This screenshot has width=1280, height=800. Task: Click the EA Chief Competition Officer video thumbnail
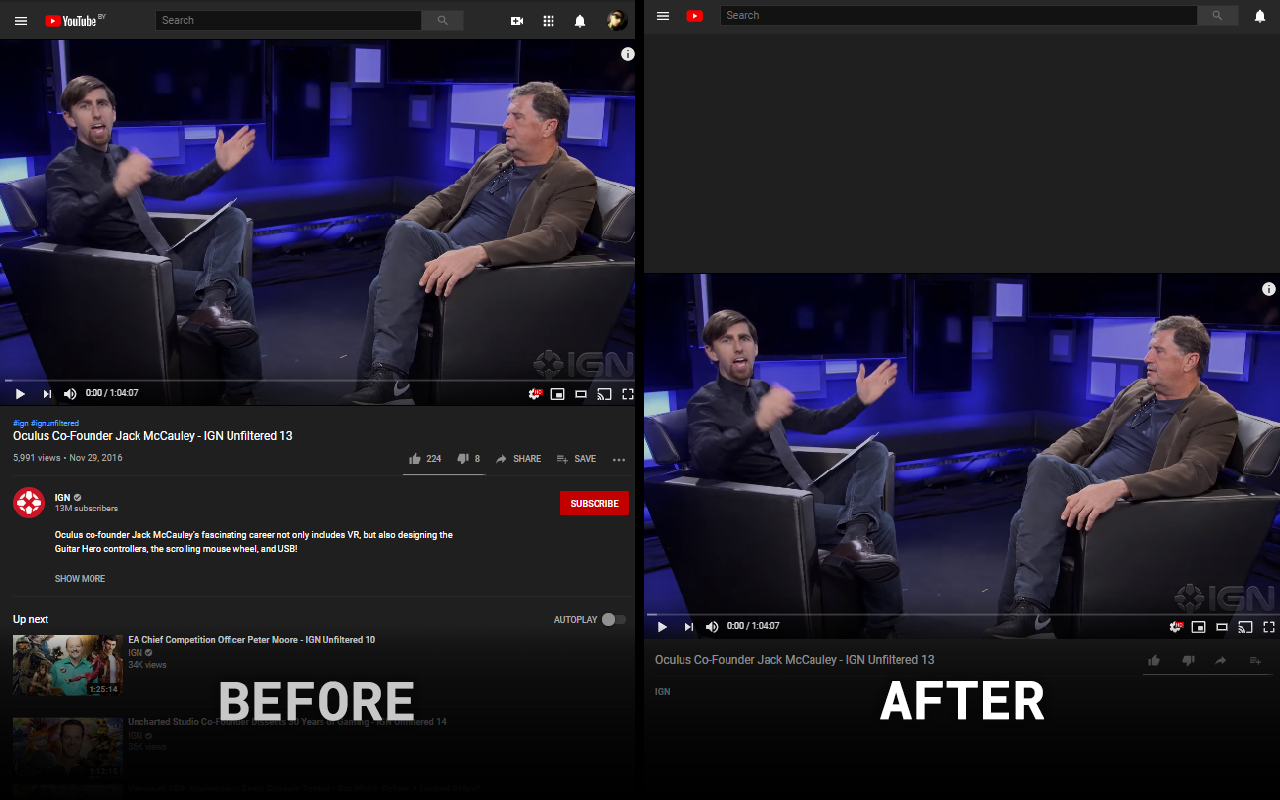click(x=68, y=665)
